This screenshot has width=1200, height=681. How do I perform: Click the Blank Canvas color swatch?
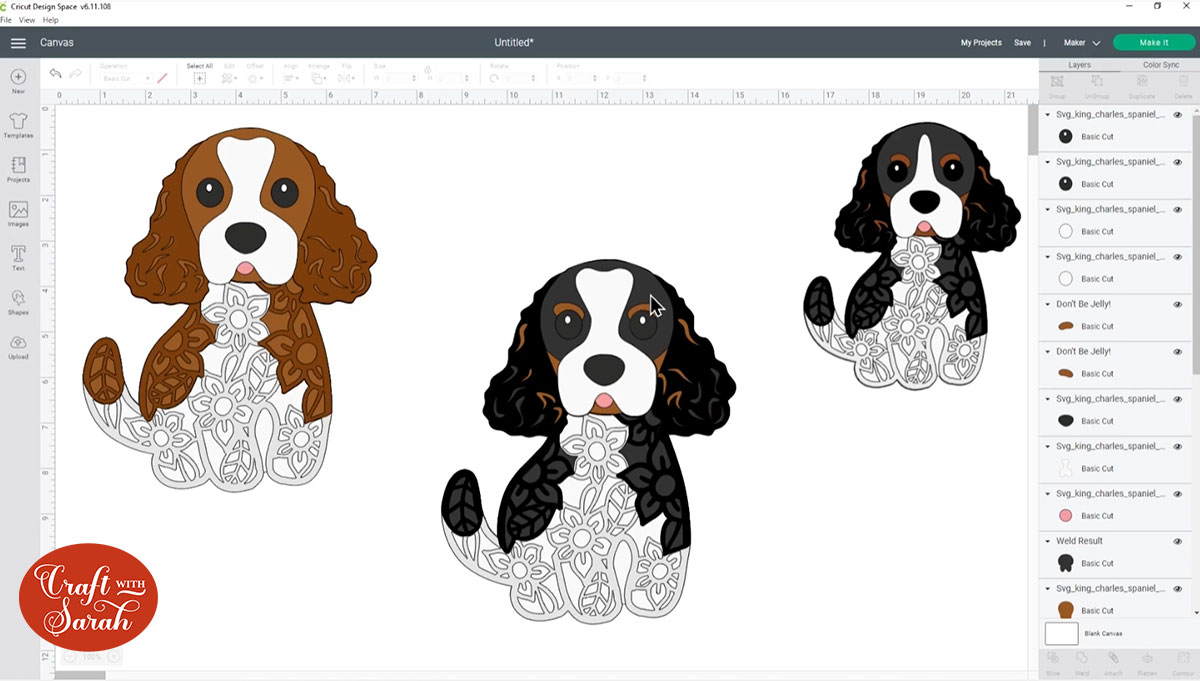[1061, 633]
